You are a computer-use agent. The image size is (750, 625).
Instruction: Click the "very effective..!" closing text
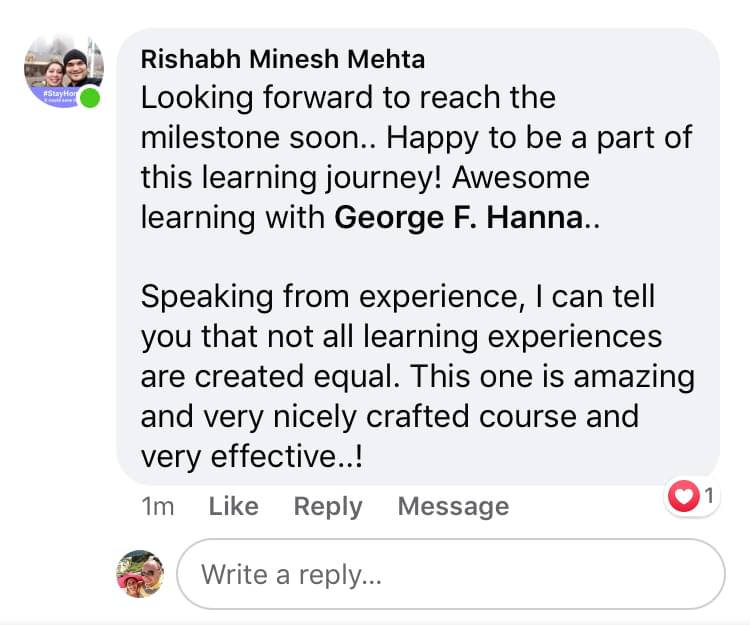coord(251,455)
